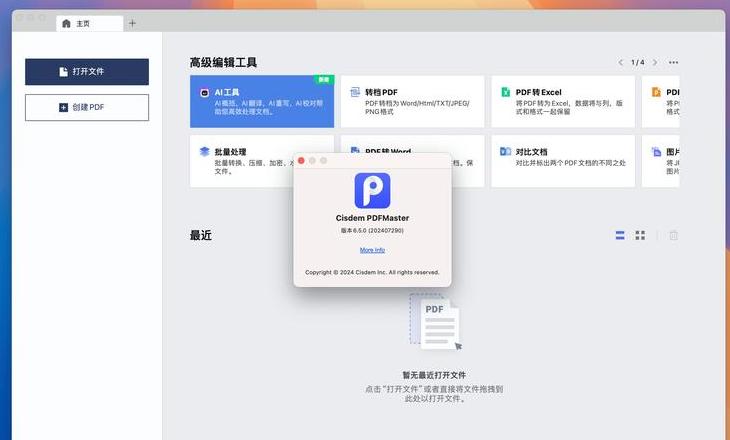
Task: Open the more options ellipsis menu
Action: pos(673,62)
